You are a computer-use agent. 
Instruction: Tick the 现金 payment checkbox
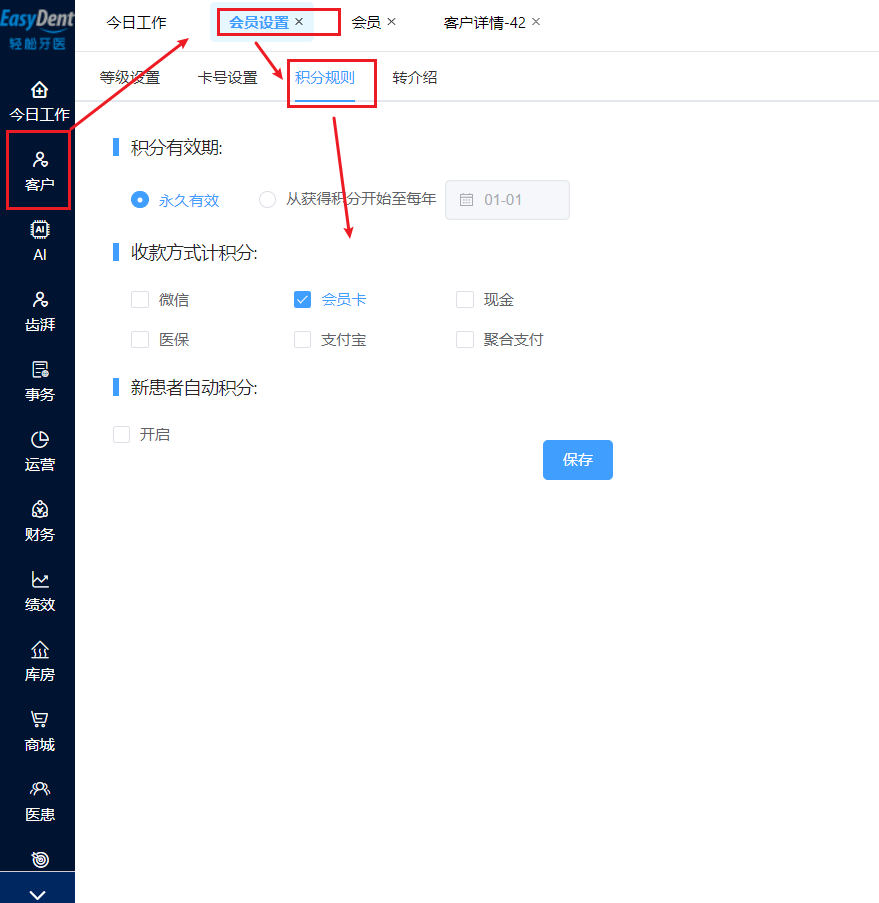[465, 299]
